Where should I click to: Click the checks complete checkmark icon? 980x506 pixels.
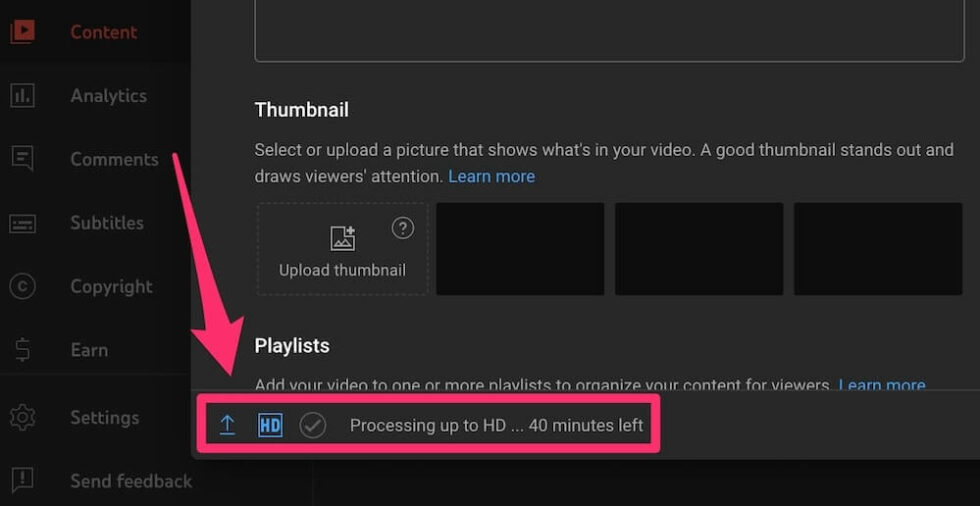[x=312, y=425]
